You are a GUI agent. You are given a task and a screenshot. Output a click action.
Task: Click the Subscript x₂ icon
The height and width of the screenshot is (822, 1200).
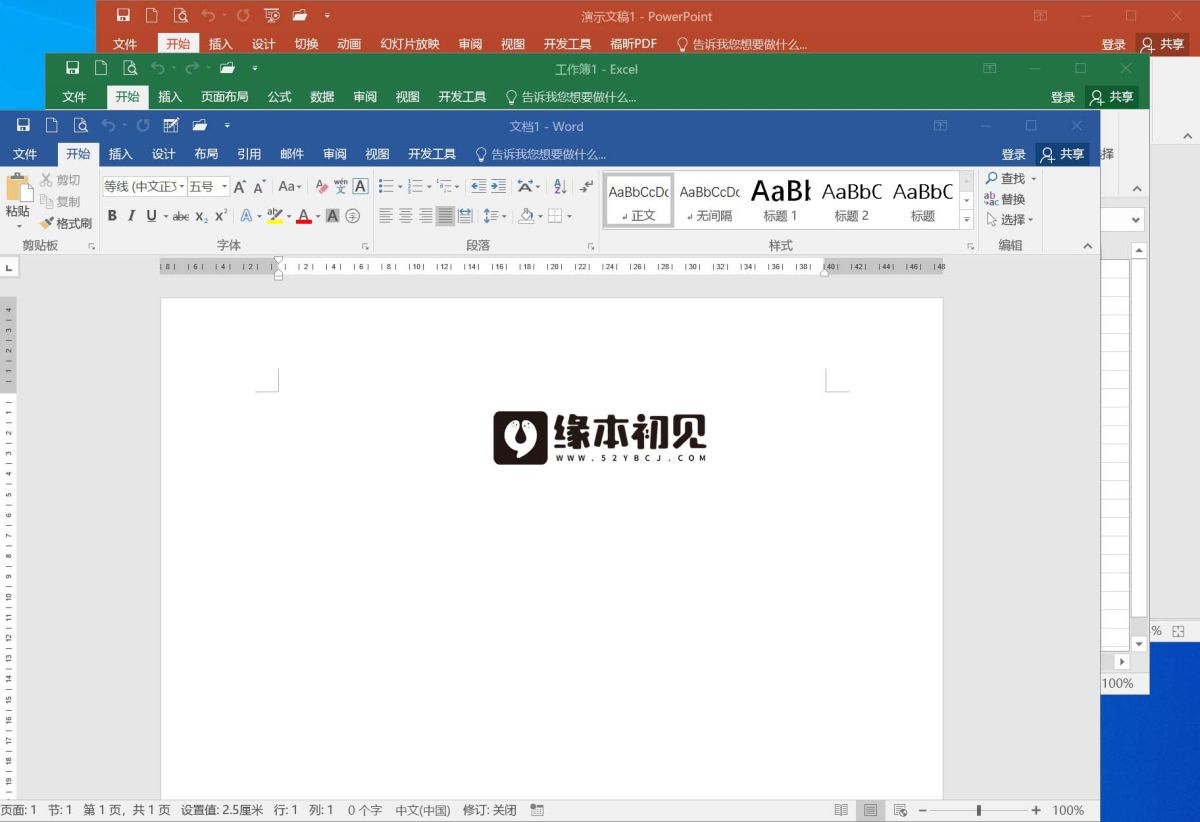[x=201, y=216]
